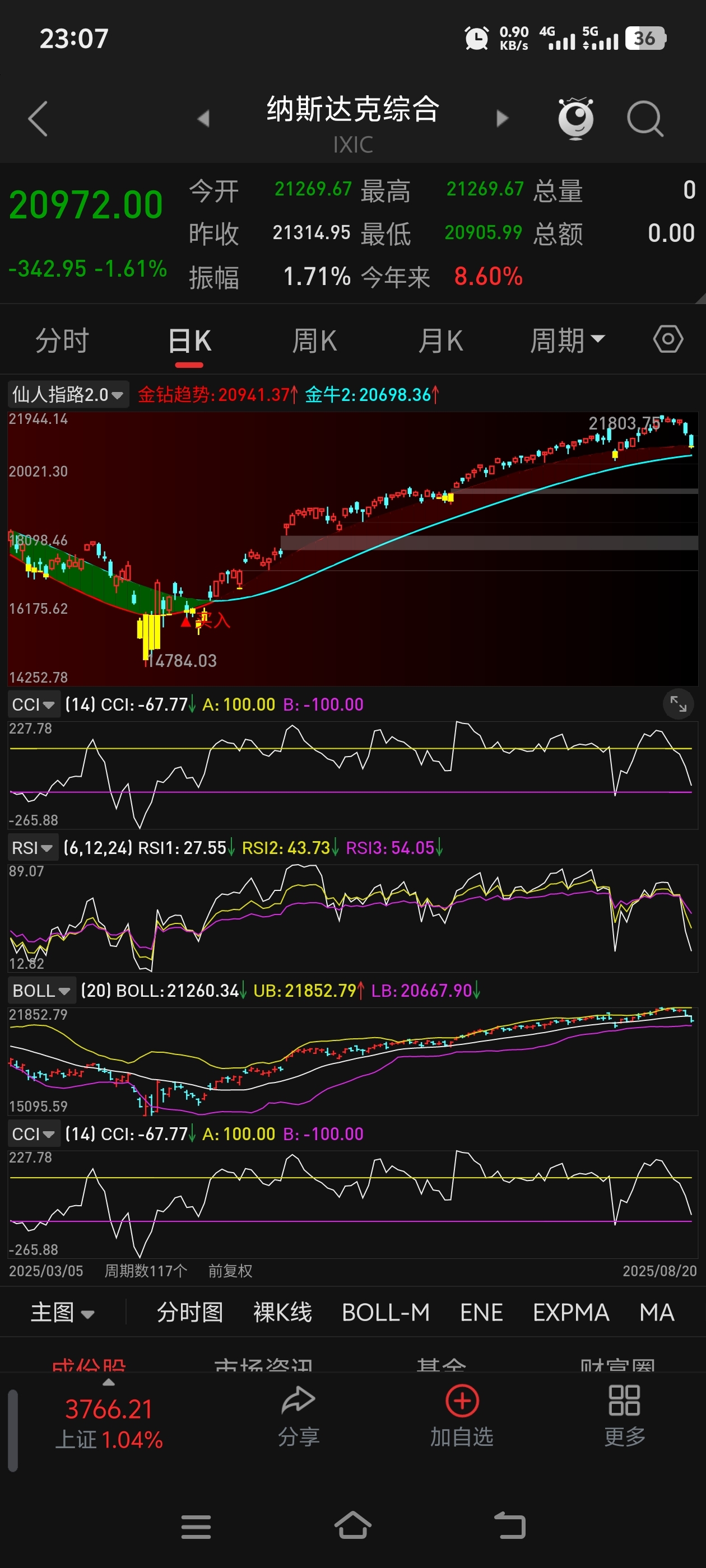706x1568 pixels.
Task: Tap the 21803.75 high price label
Action: [x=624, y=423]
